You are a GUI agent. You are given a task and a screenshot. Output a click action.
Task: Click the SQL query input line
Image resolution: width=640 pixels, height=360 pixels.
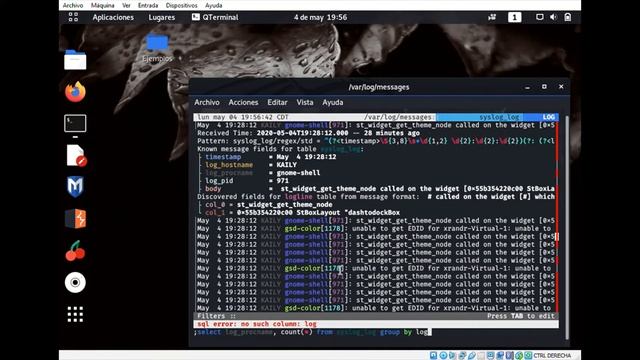pos(376,332)
